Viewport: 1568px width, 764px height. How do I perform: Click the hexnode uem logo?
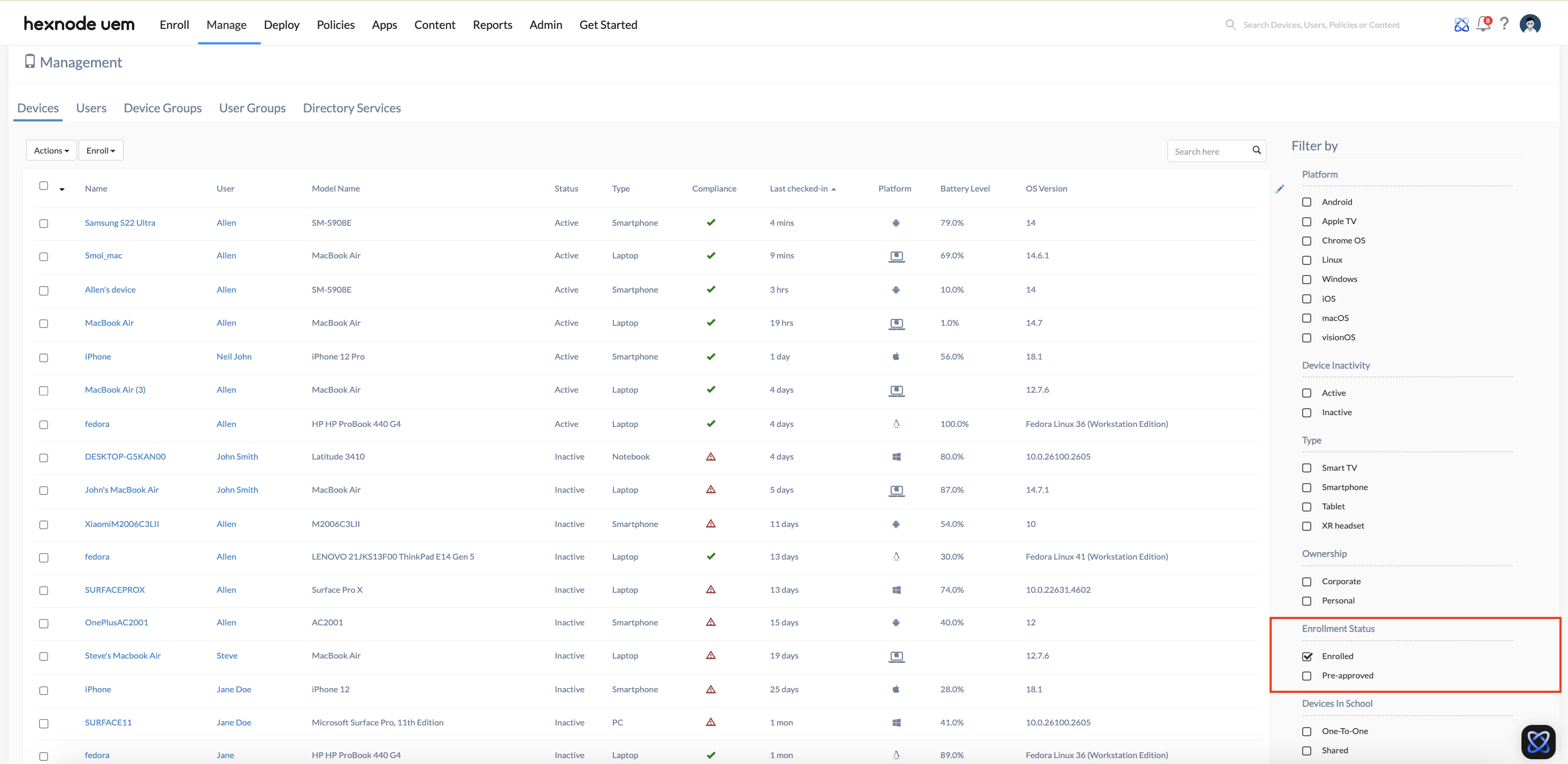[79, 24]
